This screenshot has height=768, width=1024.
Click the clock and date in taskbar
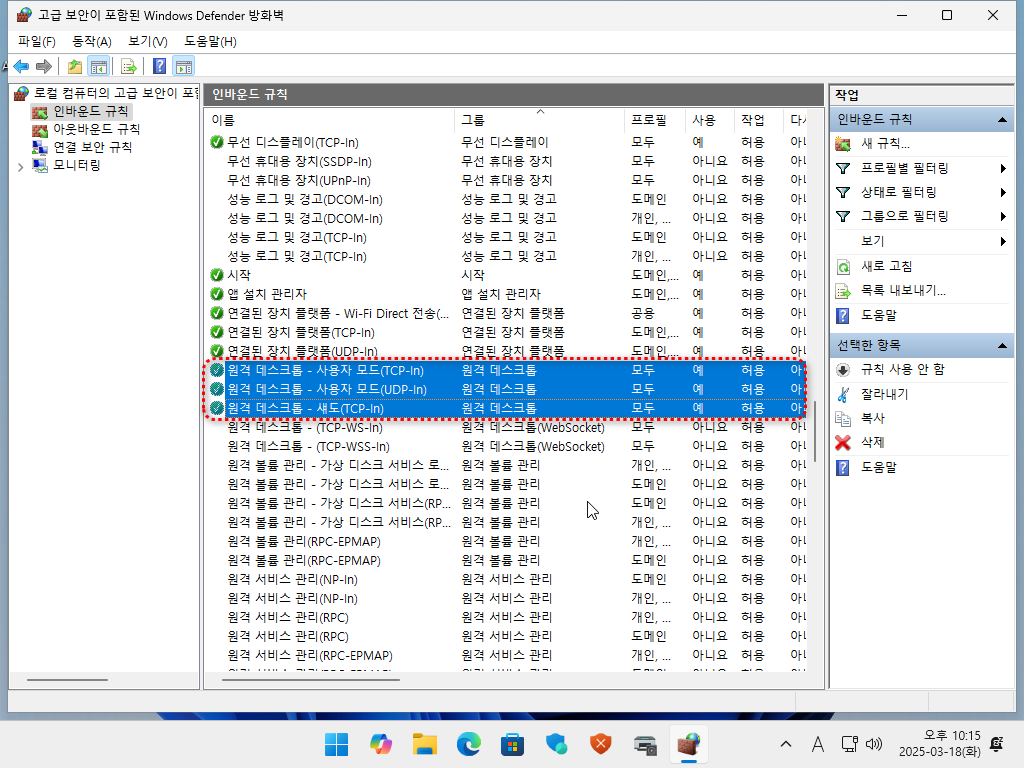(940, 744)
